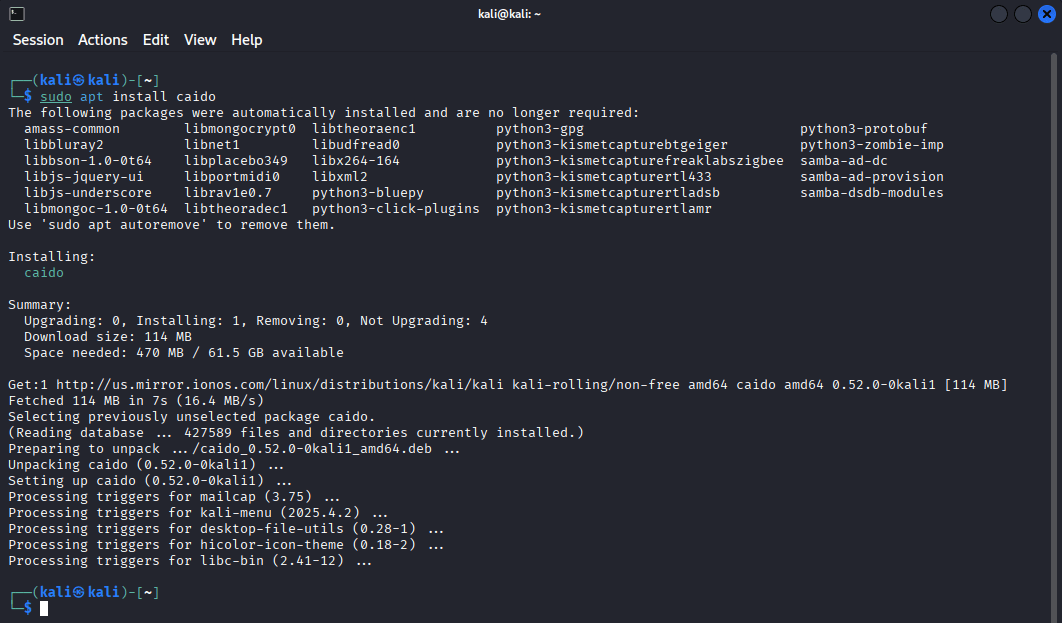
Task: Open the Actions menu
Action: click(102, 40)
